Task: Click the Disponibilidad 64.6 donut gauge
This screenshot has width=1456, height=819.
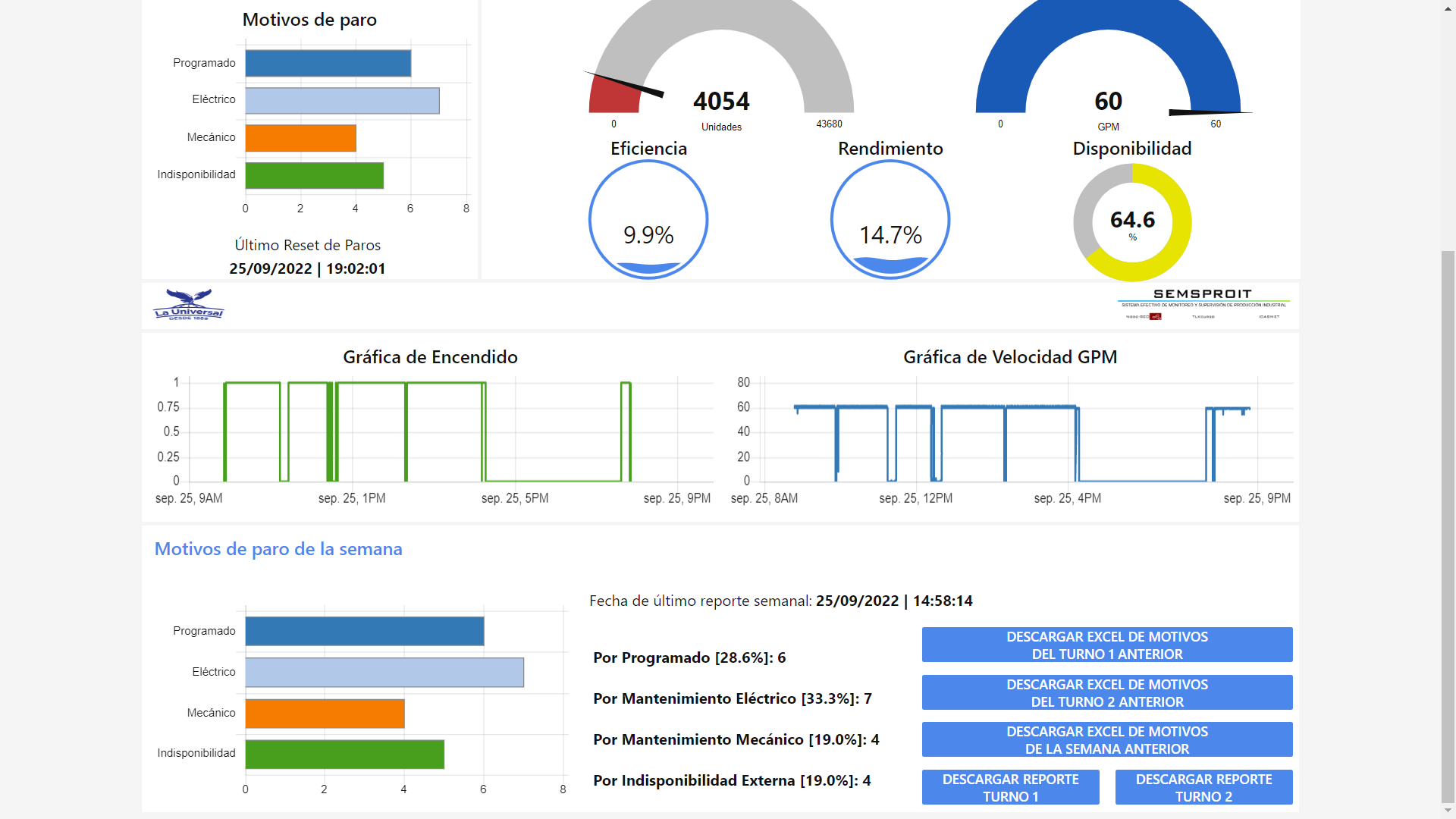Action: 1132,222
